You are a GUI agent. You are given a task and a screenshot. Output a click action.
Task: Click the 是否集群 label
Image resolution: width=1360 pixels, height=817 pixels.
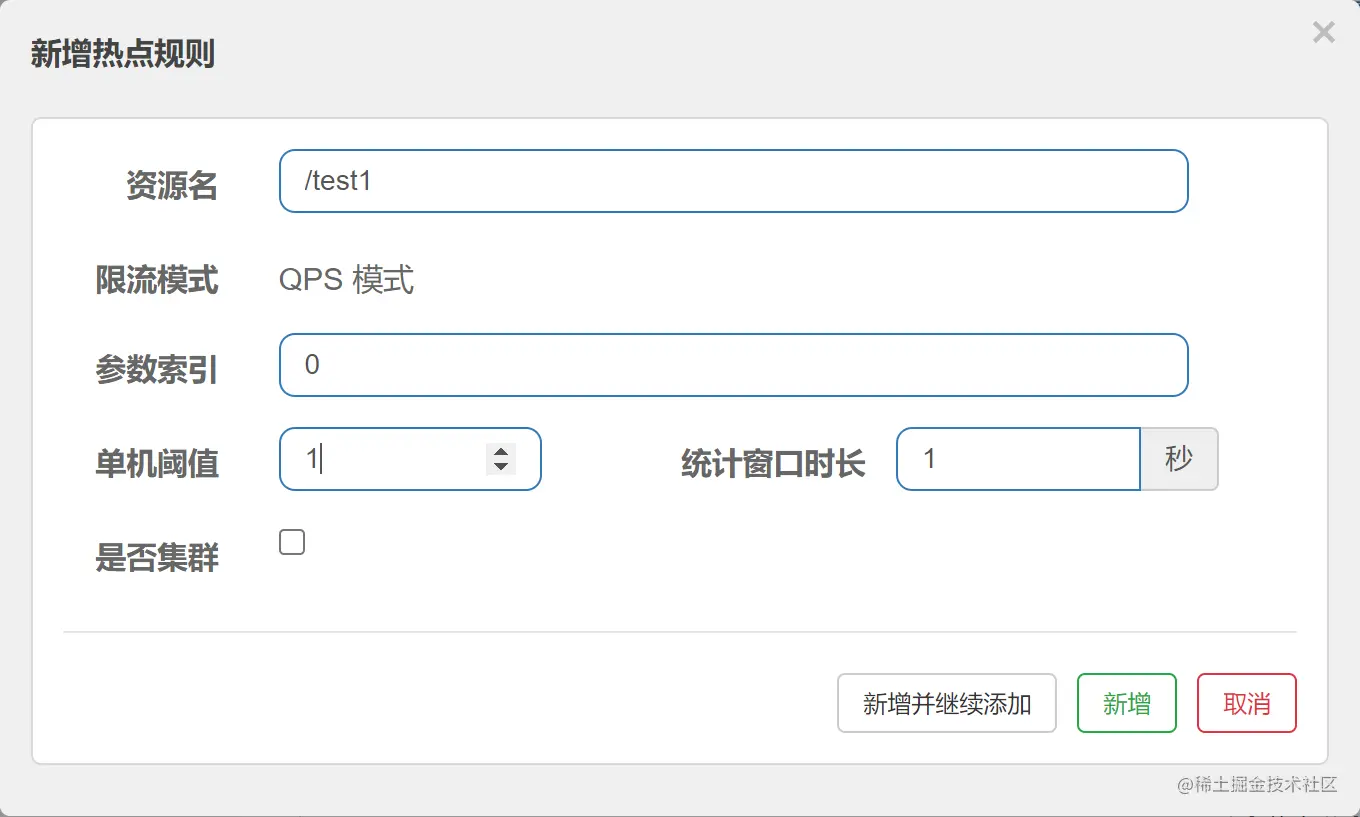click(157, 558)
